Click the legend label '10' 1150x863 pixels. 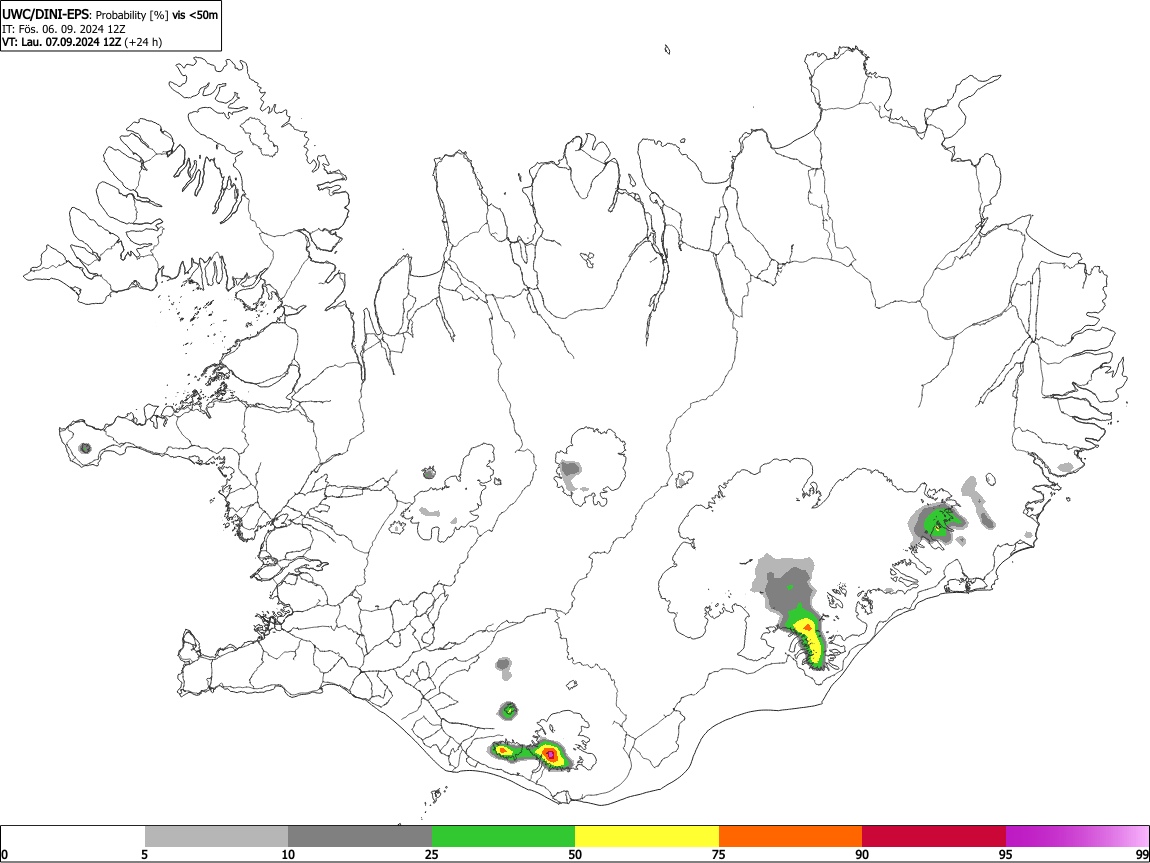(x=288, y=855)
